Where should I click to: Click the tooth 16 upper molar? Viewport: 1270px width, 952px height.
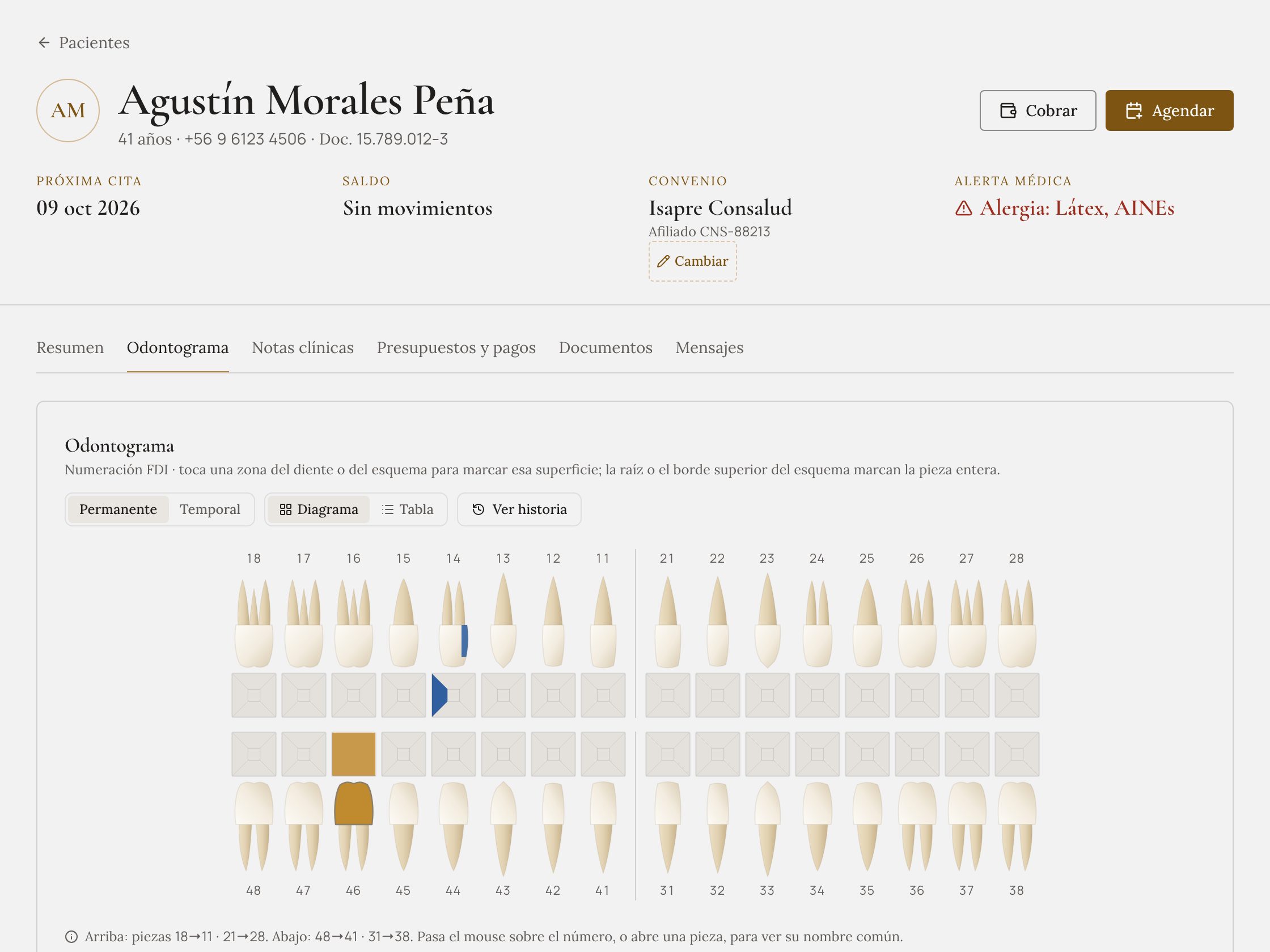(x=354, y=623)
